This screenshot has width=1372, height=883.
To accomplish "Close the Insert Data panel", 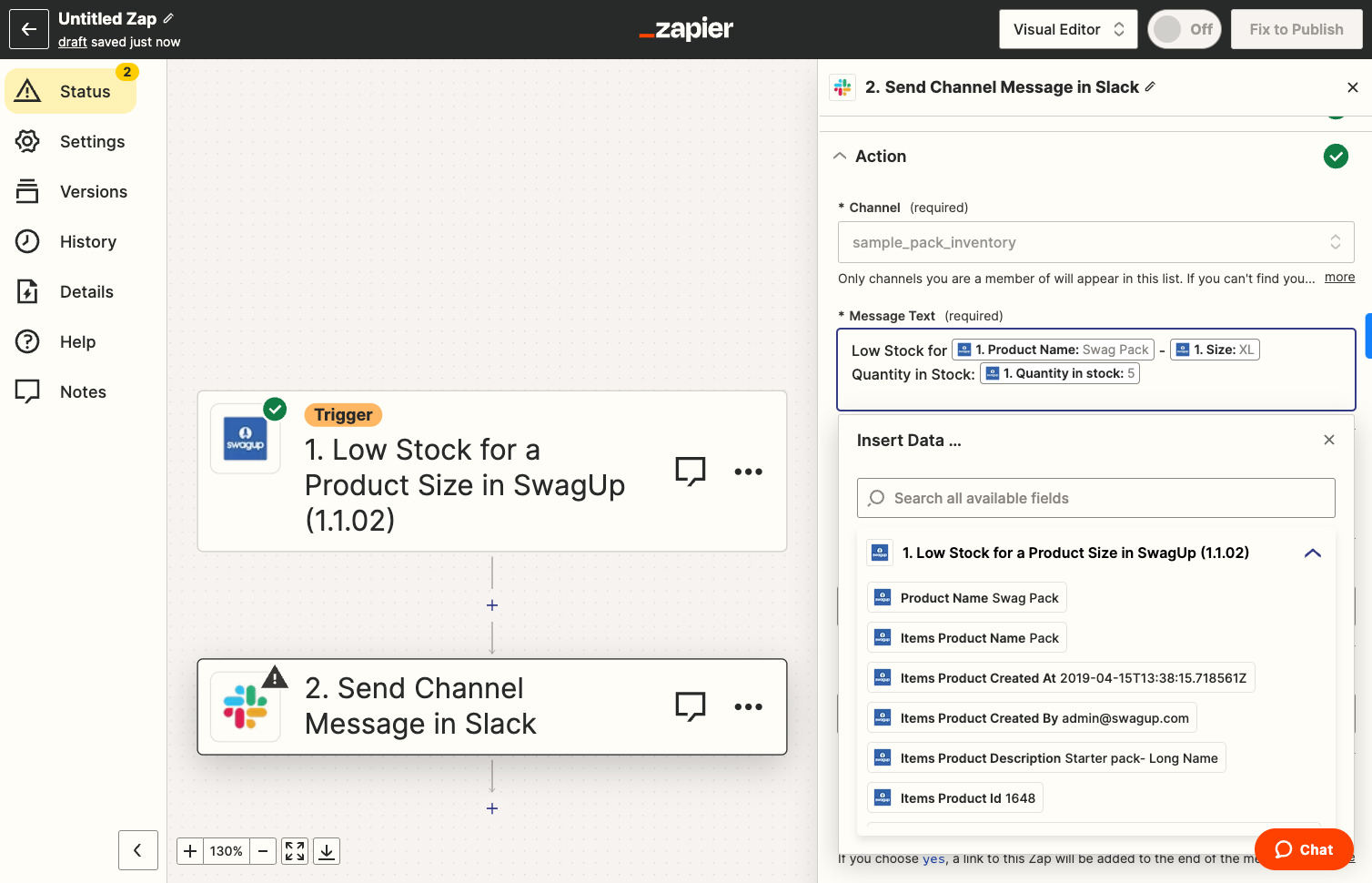I will [1329, 440].
